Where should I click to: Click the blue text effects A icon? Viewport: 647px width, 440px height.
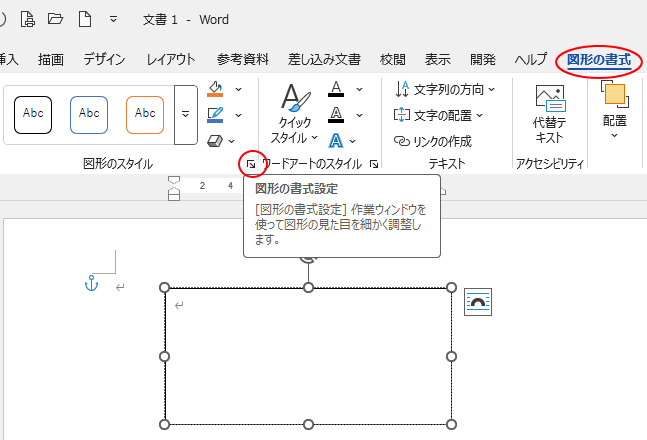point(336,141)
